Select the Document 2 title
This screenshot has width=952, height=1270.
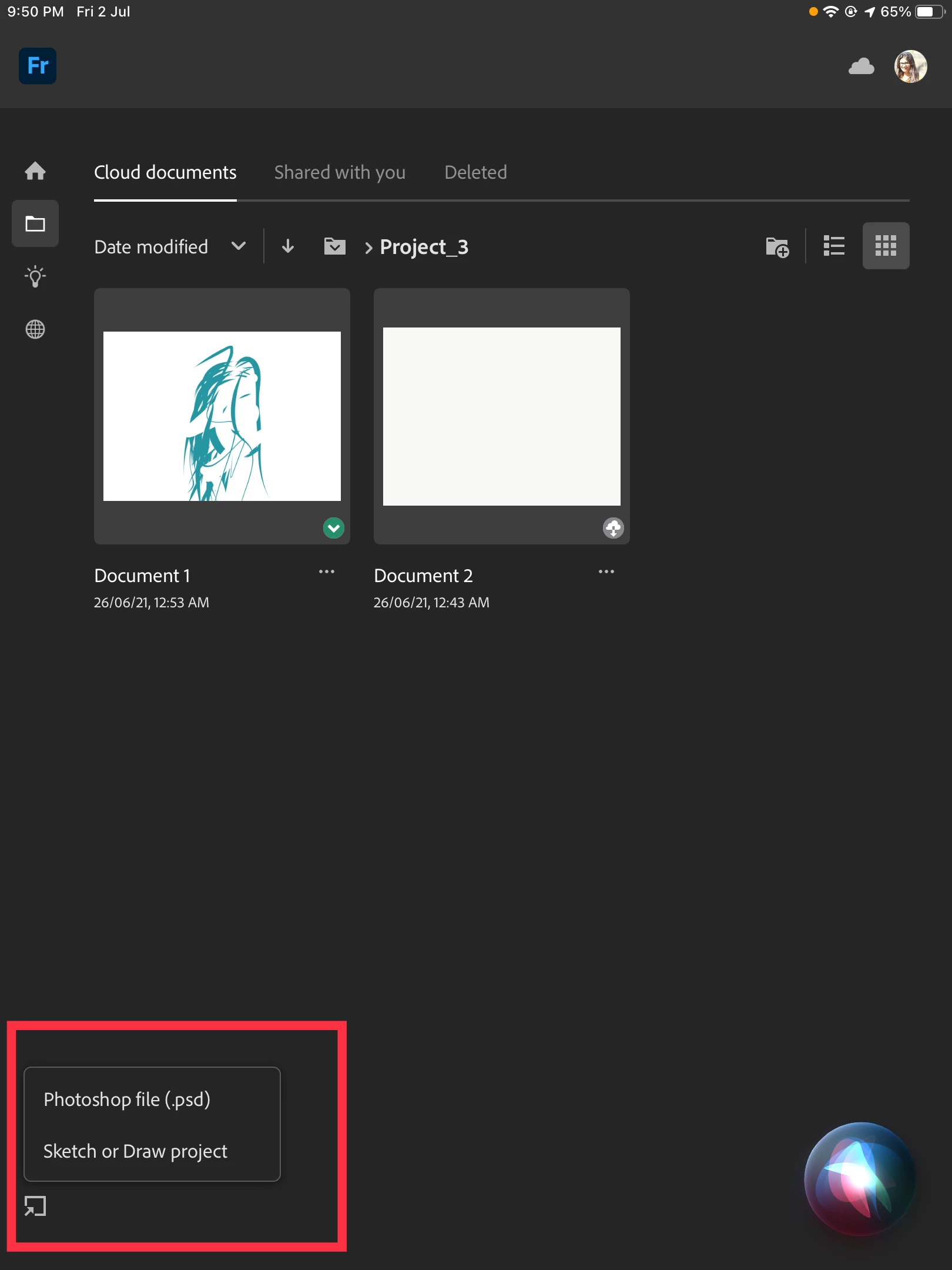(x=423, y=576)
